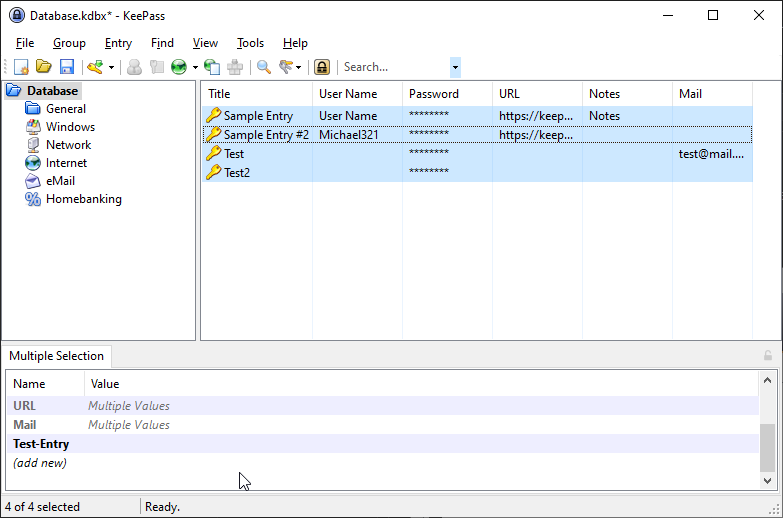
Task: Save the database with floppy icon
Action: click(67, 67)
